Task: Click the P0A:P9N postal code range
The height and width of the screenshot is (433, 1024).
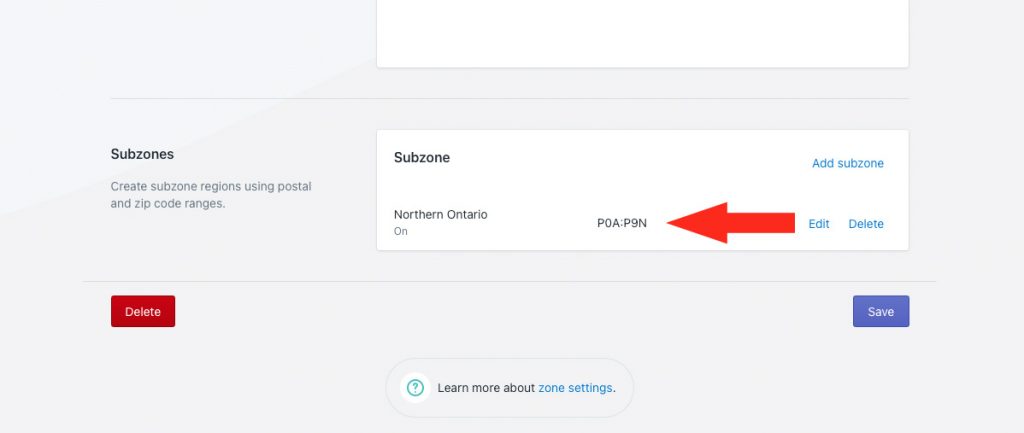Action: pos(622,223)
